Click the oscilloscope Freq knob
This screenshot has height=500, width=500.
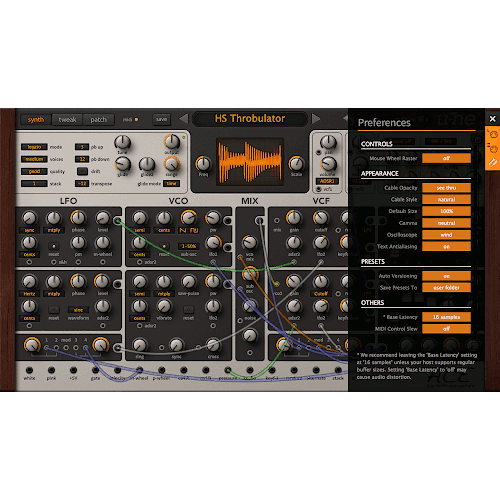[x=203, y=164]
